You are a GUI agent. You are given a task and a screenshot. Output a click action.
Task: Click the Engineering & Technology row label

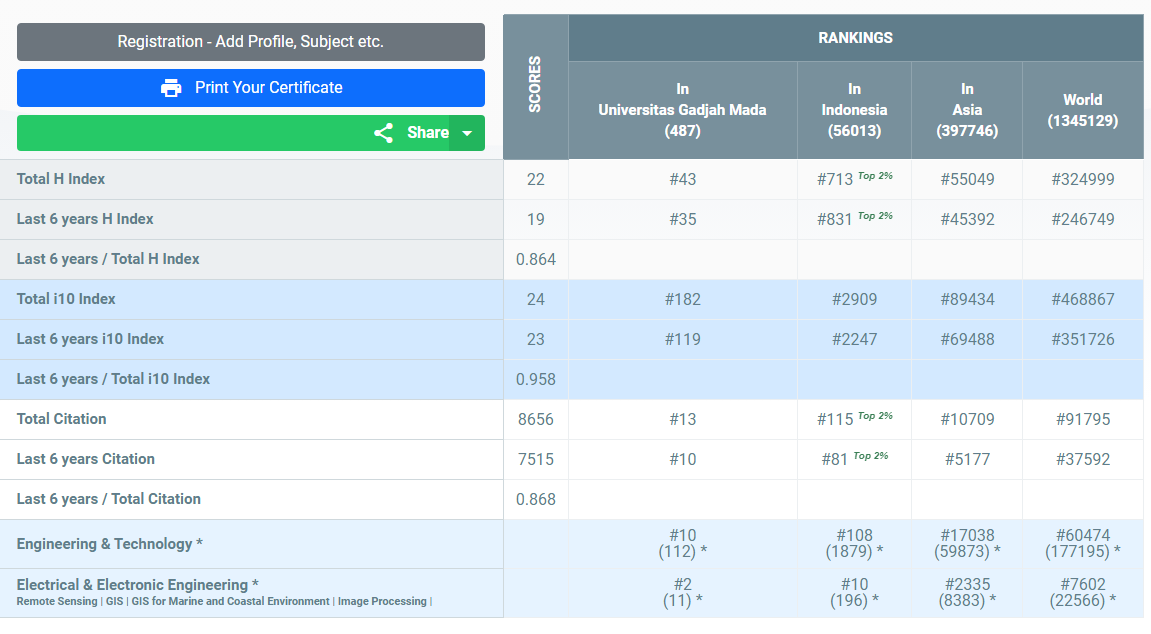click(110, 544)
